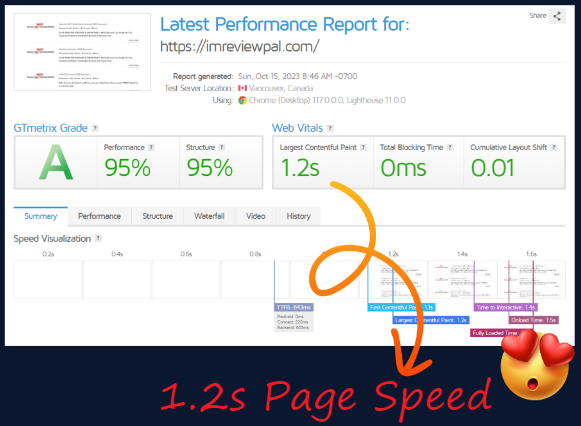Click the Canada flag icon

242,88
